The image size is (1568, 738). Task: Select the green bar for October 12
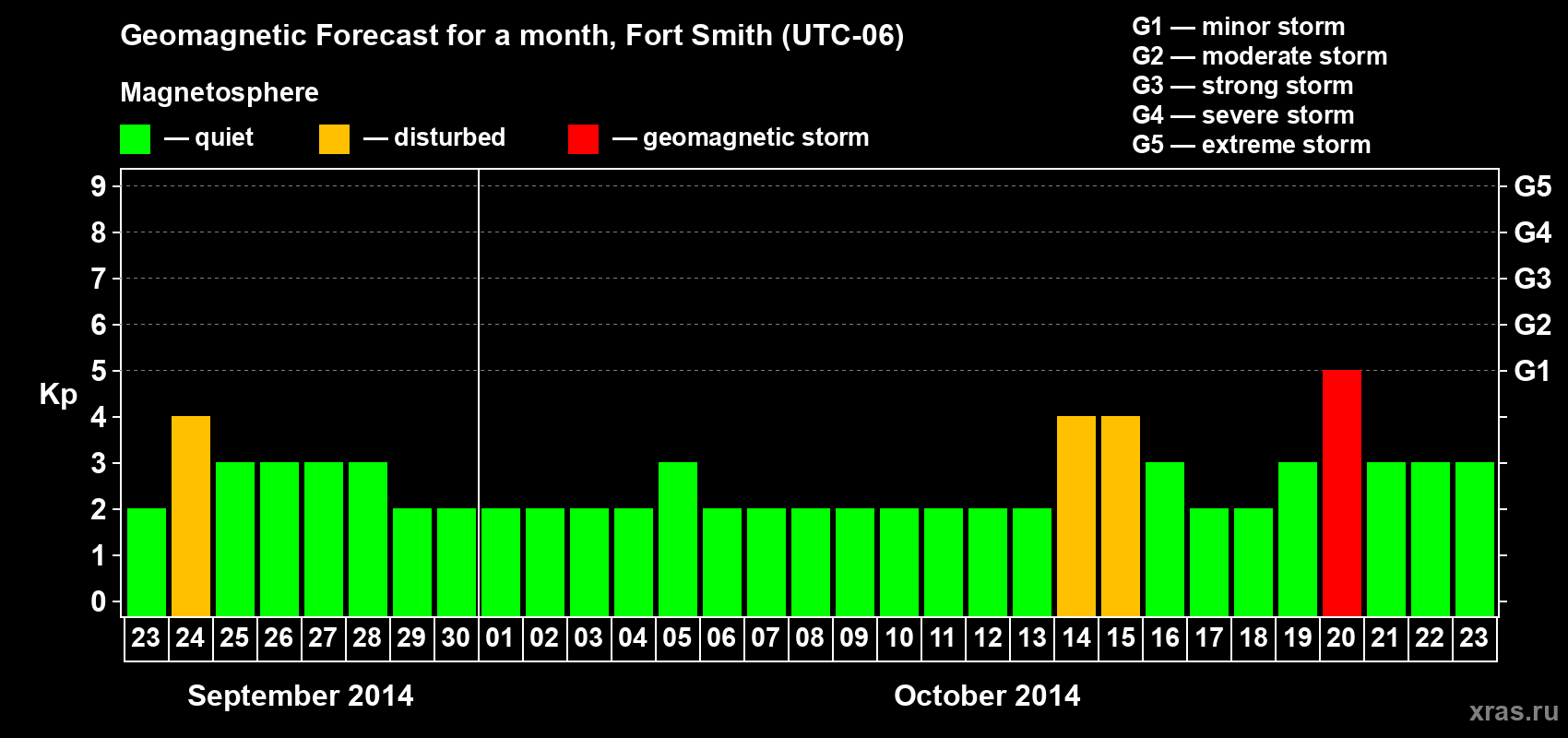coord(988,563)
